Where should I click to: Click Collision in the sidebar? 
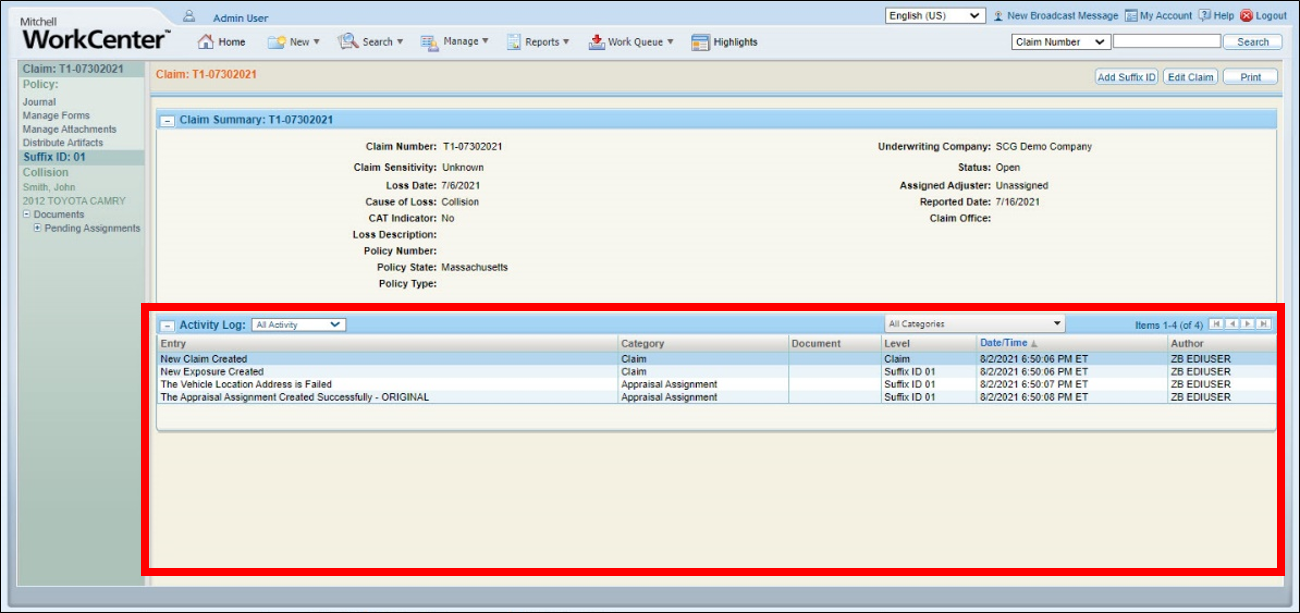pyautogui.click(x=46, y=172)
